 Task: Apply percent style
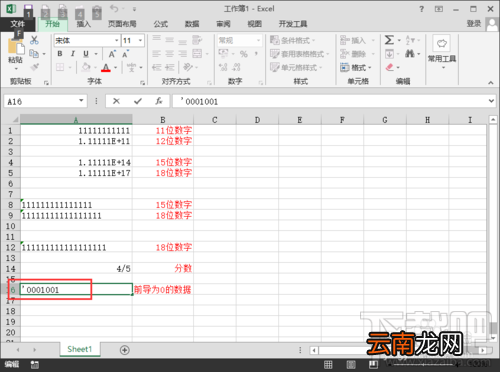(x=244, y=54)
